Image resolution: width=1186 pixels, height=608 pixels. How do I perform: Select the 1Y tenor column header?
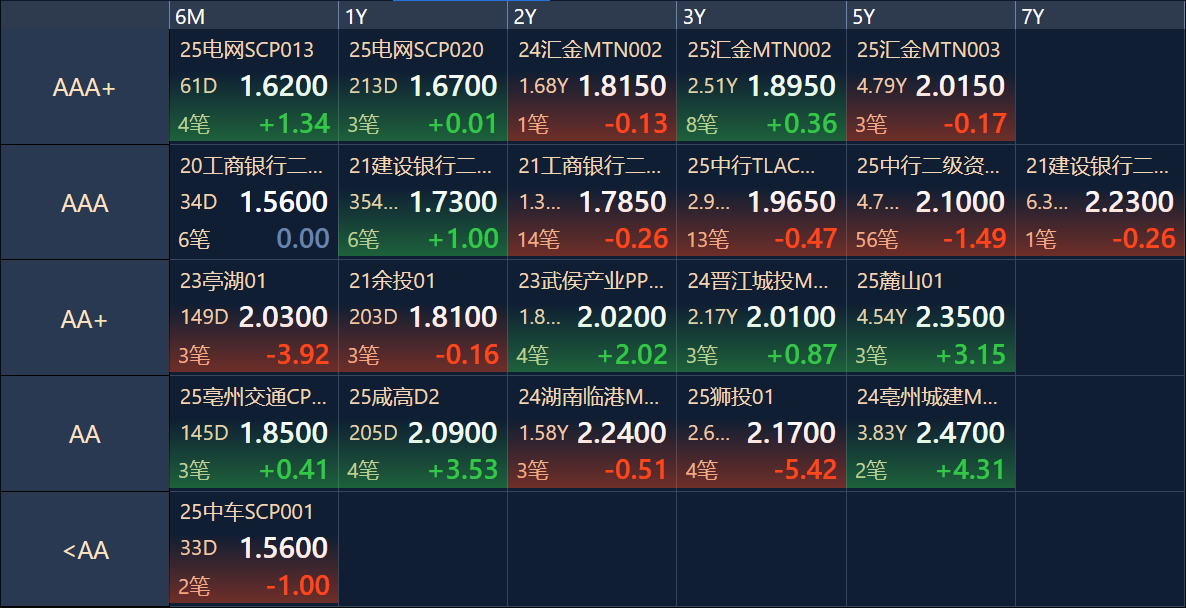pos(423,15)
